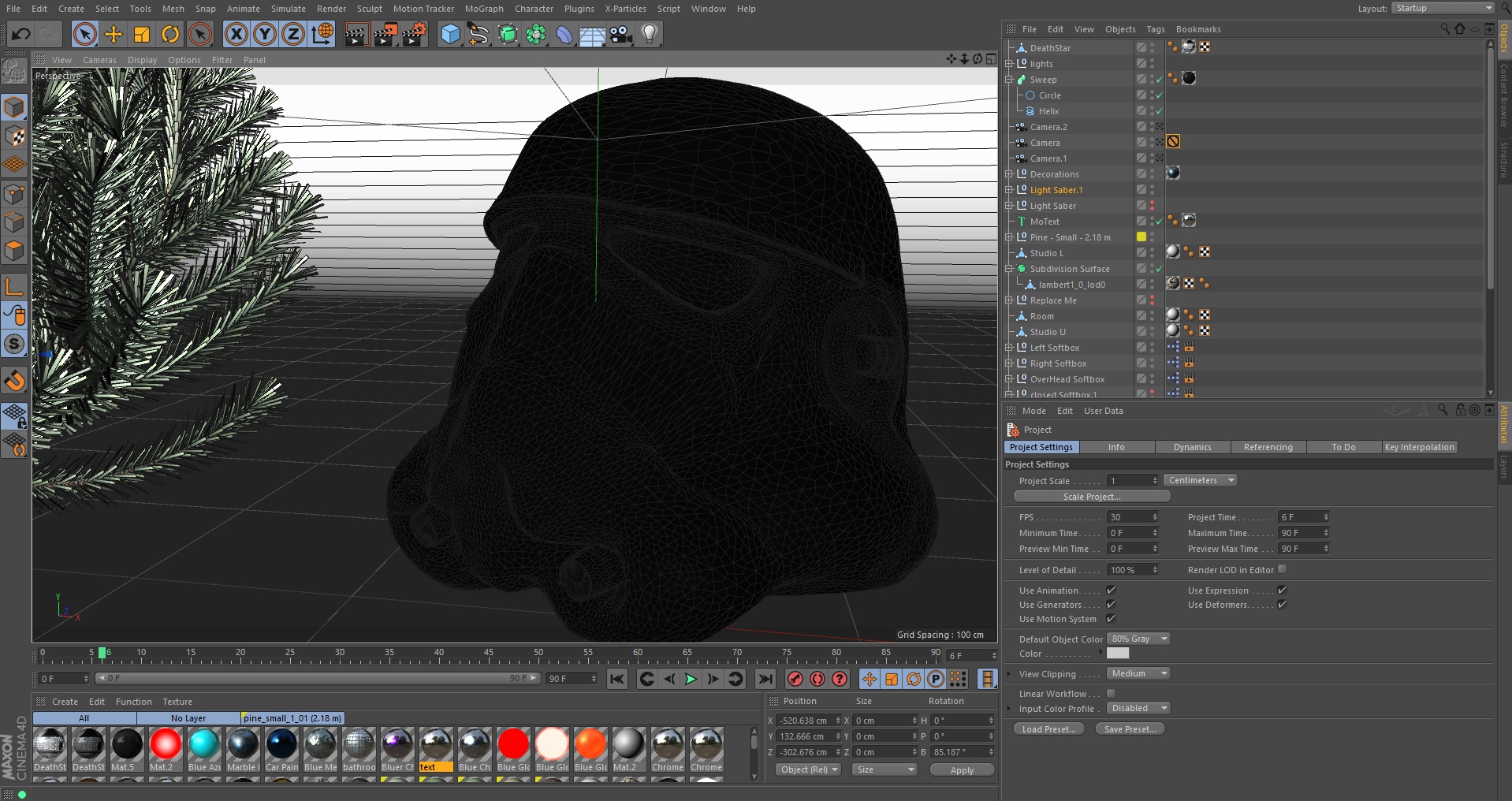
Task: Click the Info tab in Attributes
Action: (x=1116, y=447)
